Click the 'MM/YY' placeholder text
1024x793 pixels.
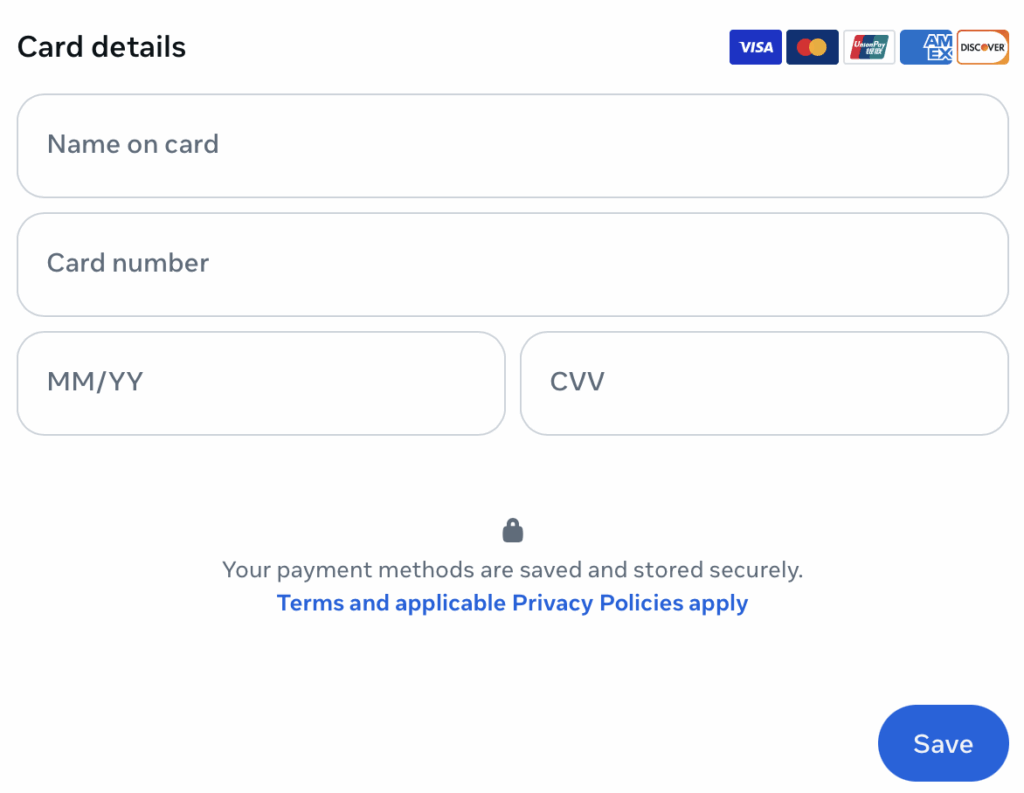point(95,382)
